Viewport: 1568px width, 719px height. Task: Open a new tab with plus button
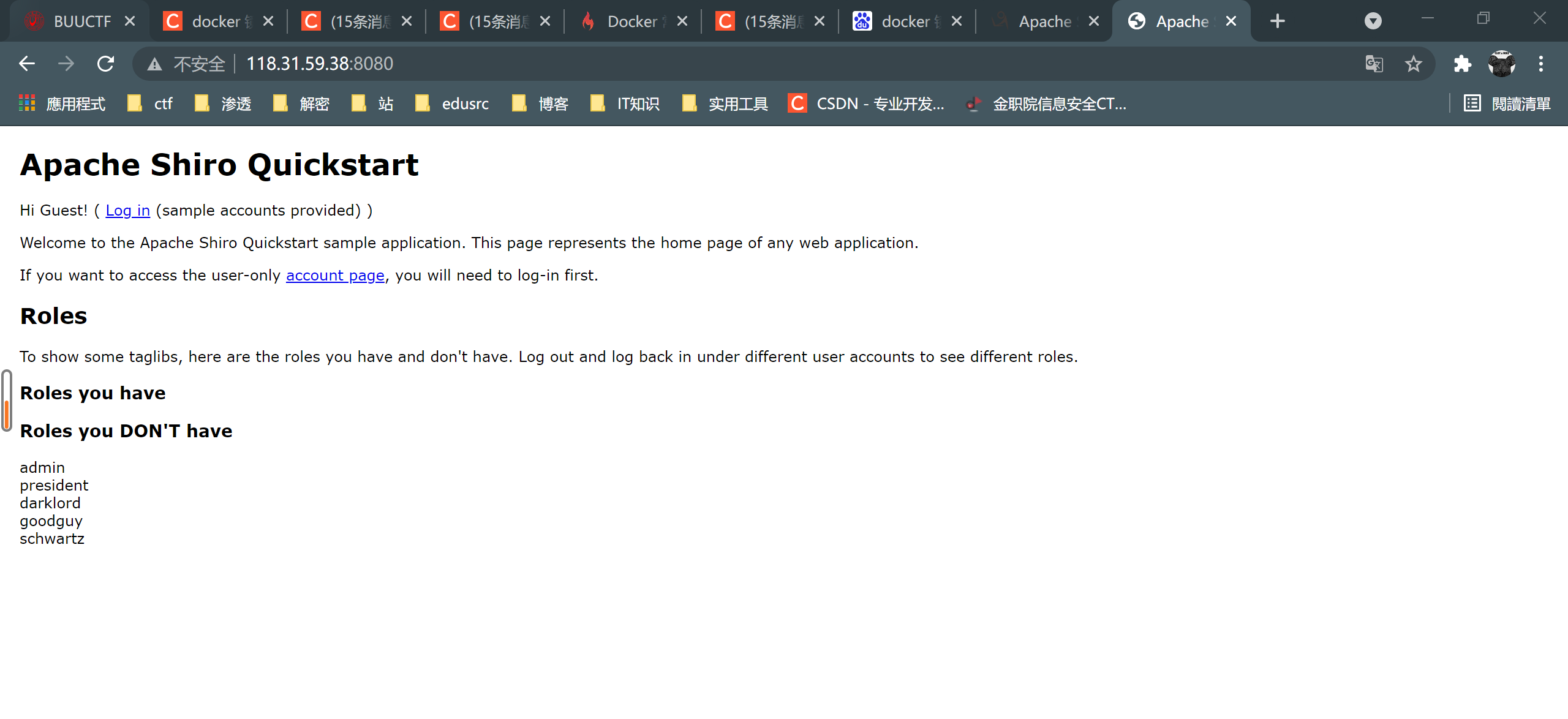click(x=1277, y=21)
